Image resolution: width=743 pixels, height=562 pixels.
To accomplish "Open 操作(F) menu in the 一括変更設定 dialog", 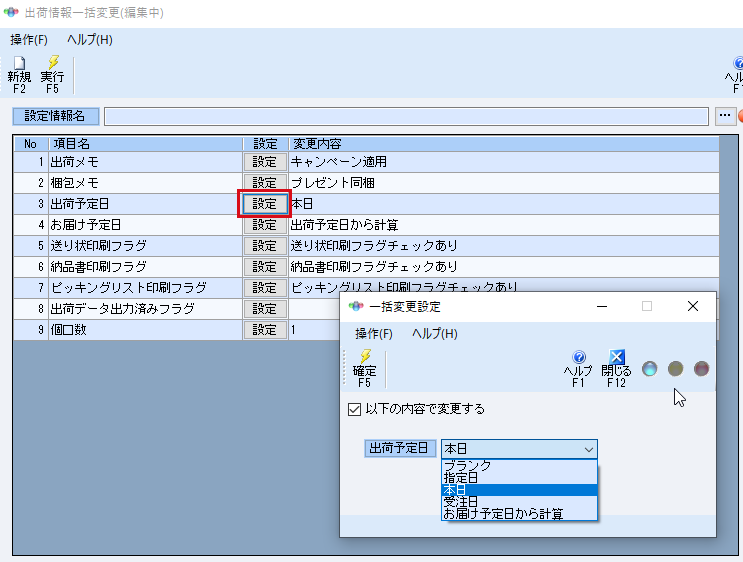I will pyautogui.click(x=374, y=334).
